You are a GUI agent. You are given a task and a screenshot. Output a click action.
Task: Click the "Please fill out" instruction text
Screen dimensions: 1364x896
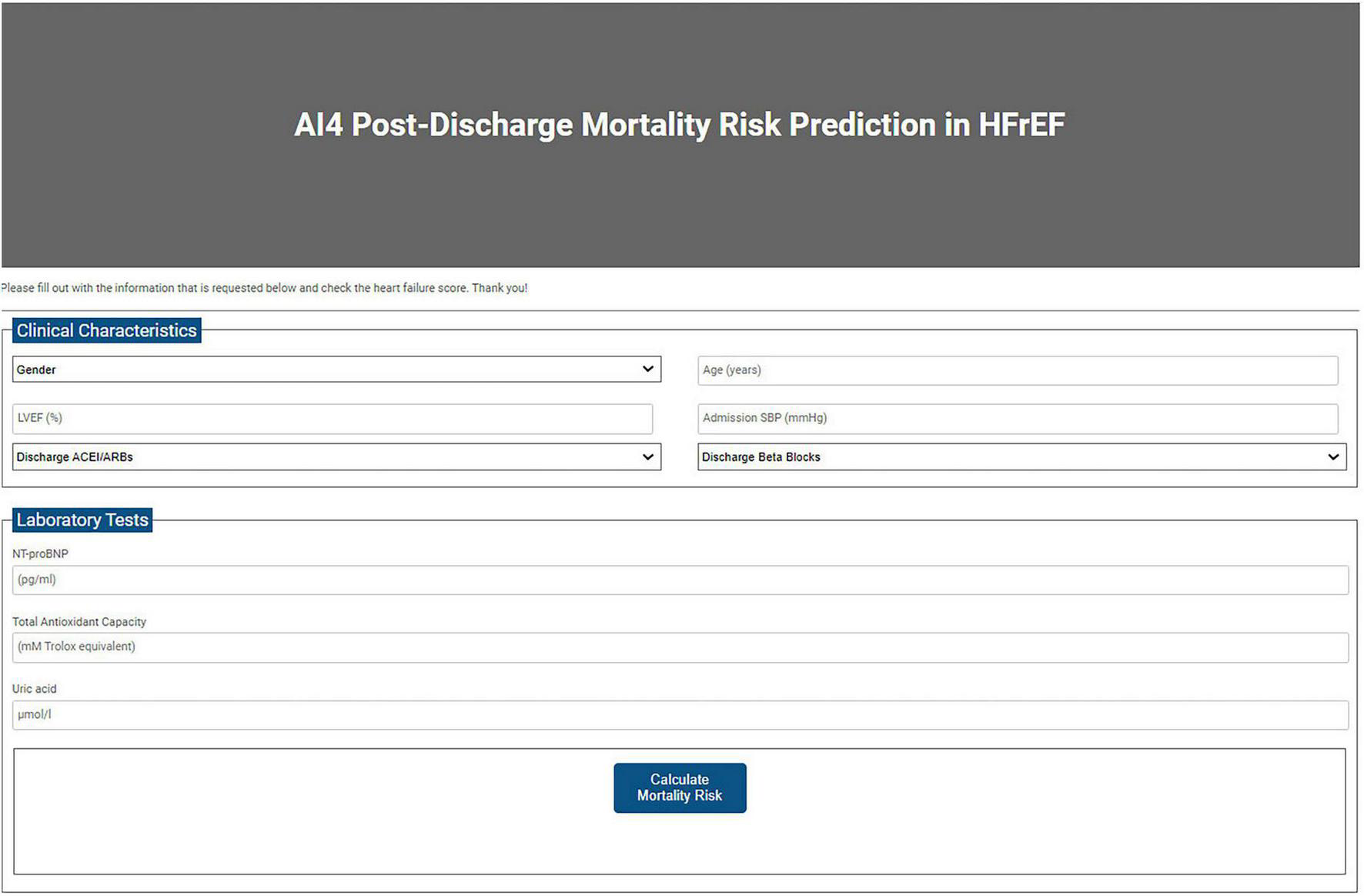coord(264,288)
